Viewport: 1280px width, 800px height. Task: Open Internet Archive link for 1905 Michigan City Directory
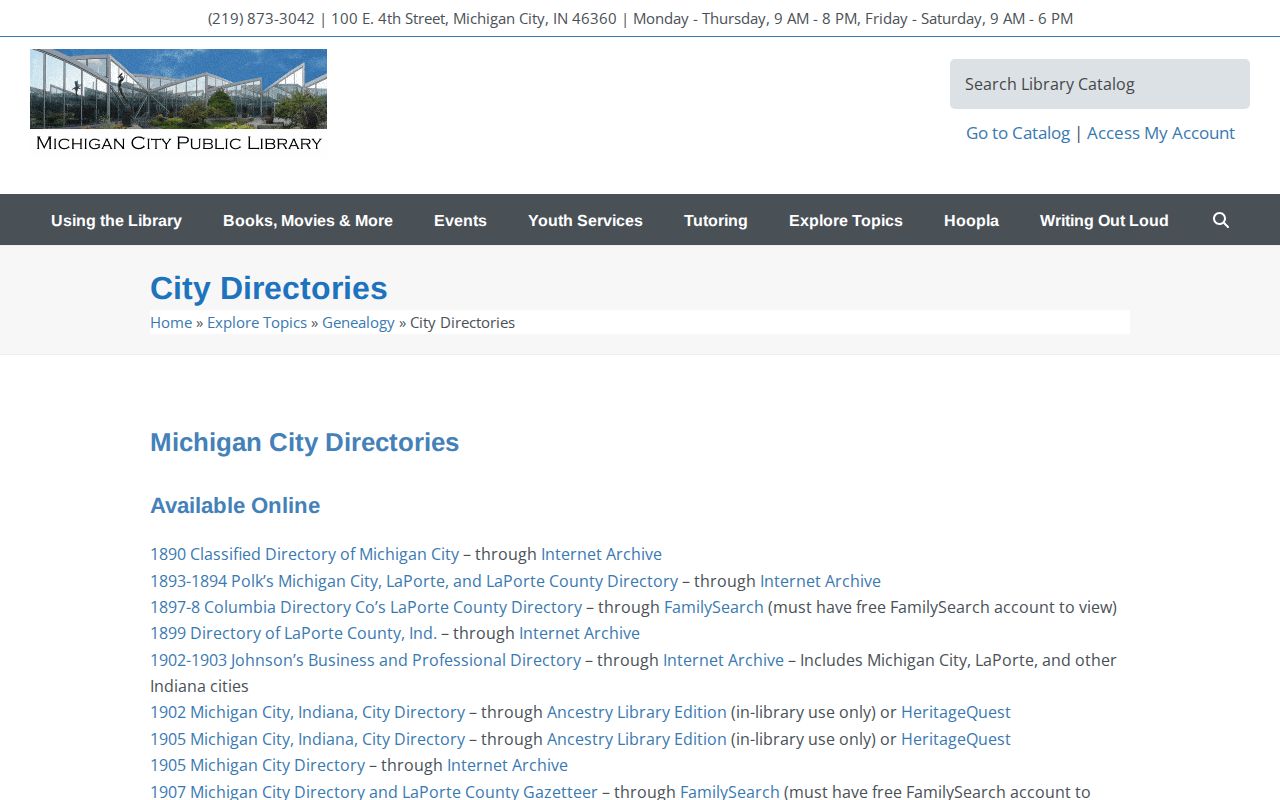tap(507, 765)
